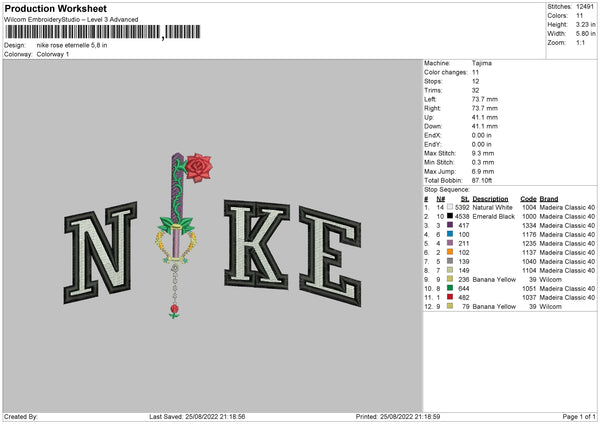
Task: Click the Total Bobbin value 87.10ft
Action: 482,180
